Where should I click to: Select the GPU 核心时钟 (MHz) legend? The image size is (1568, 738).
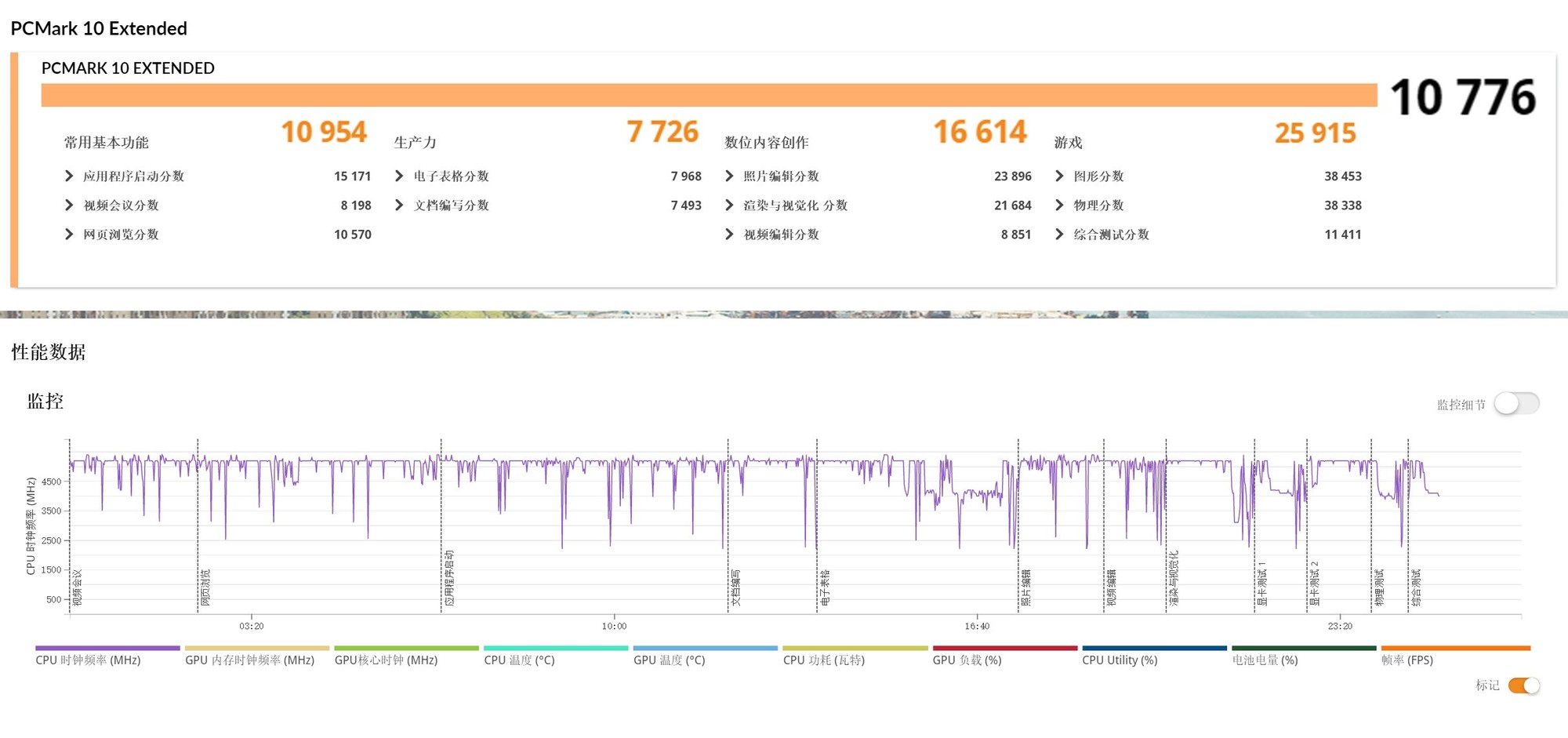pos(386,660)
